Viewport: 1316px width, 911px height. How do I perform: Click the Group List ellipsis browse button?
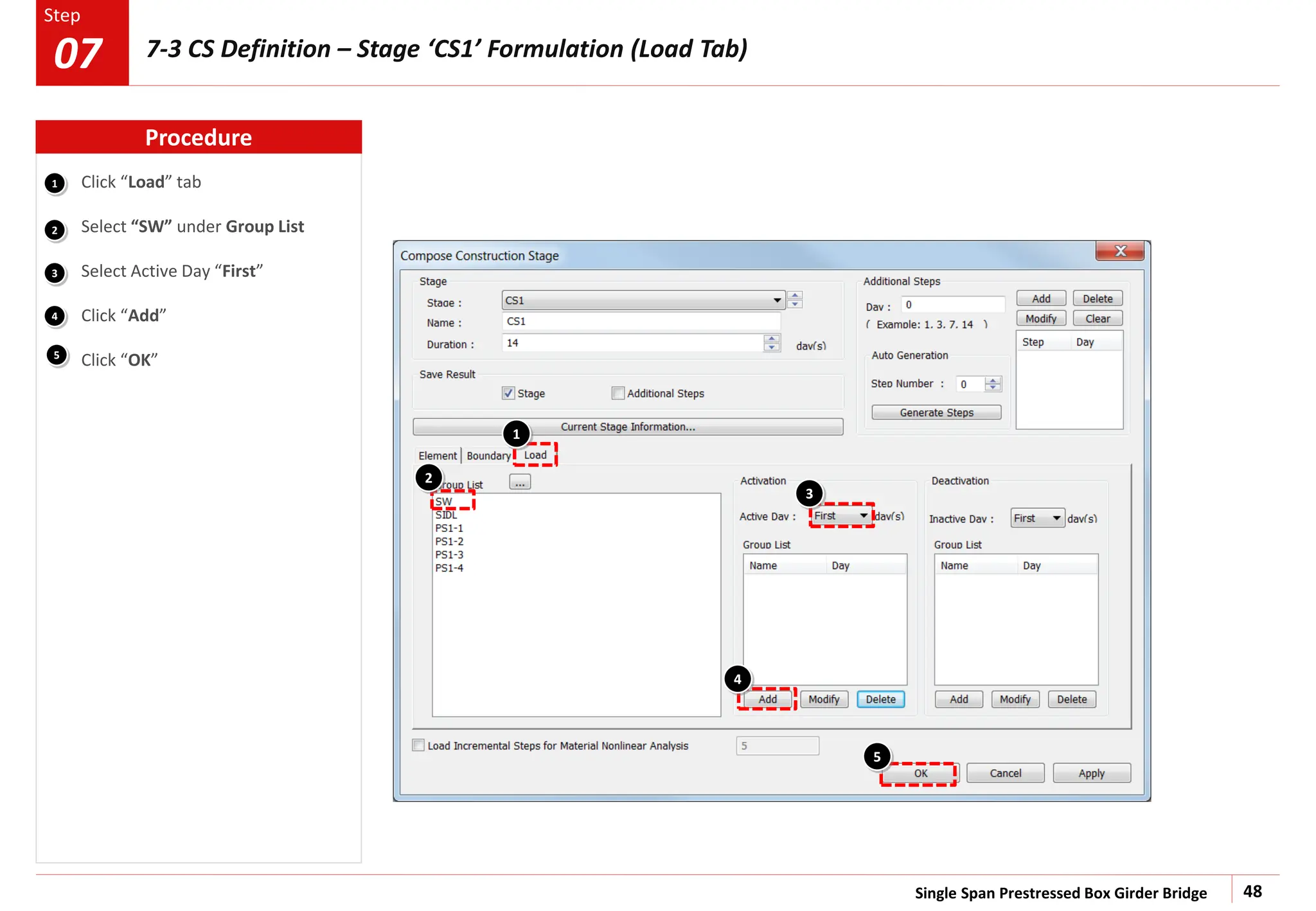click(519, 482)
